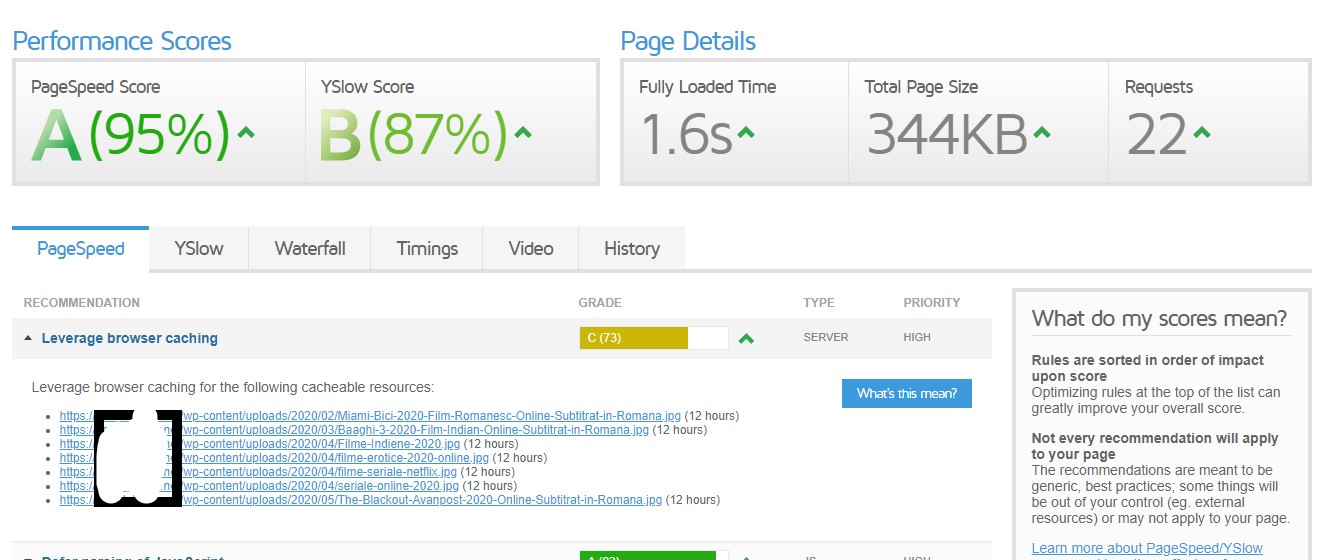Click the PageSpeed Score A (95%) value
This screenshot has width=1328, height=560.
point(131,135)
